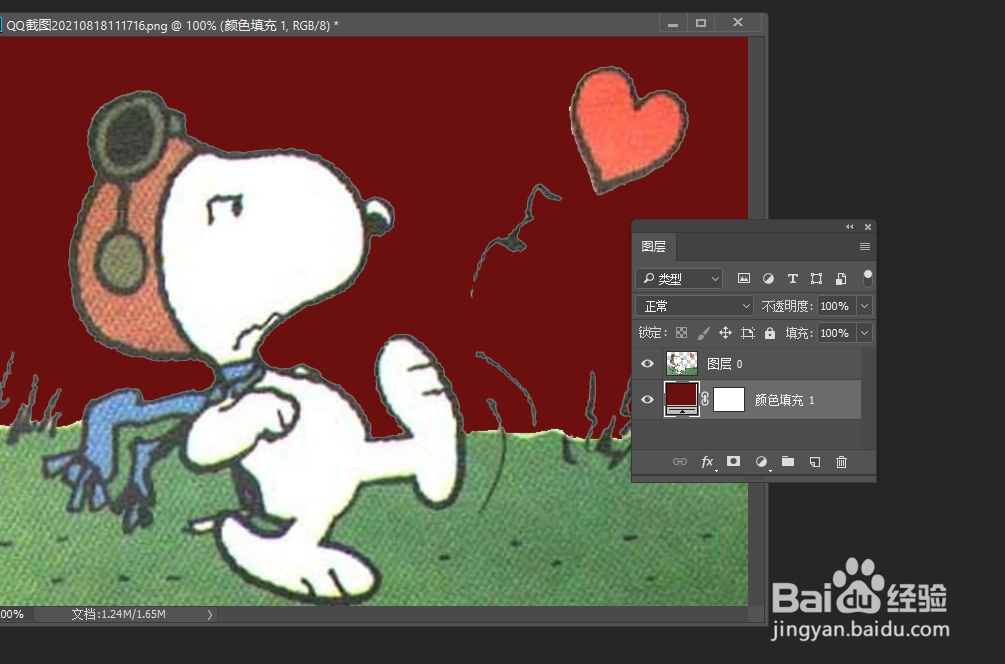Expand the 填充 fill slider arrow
This screenshot has width=1005, height=664.
coord(865,333)
